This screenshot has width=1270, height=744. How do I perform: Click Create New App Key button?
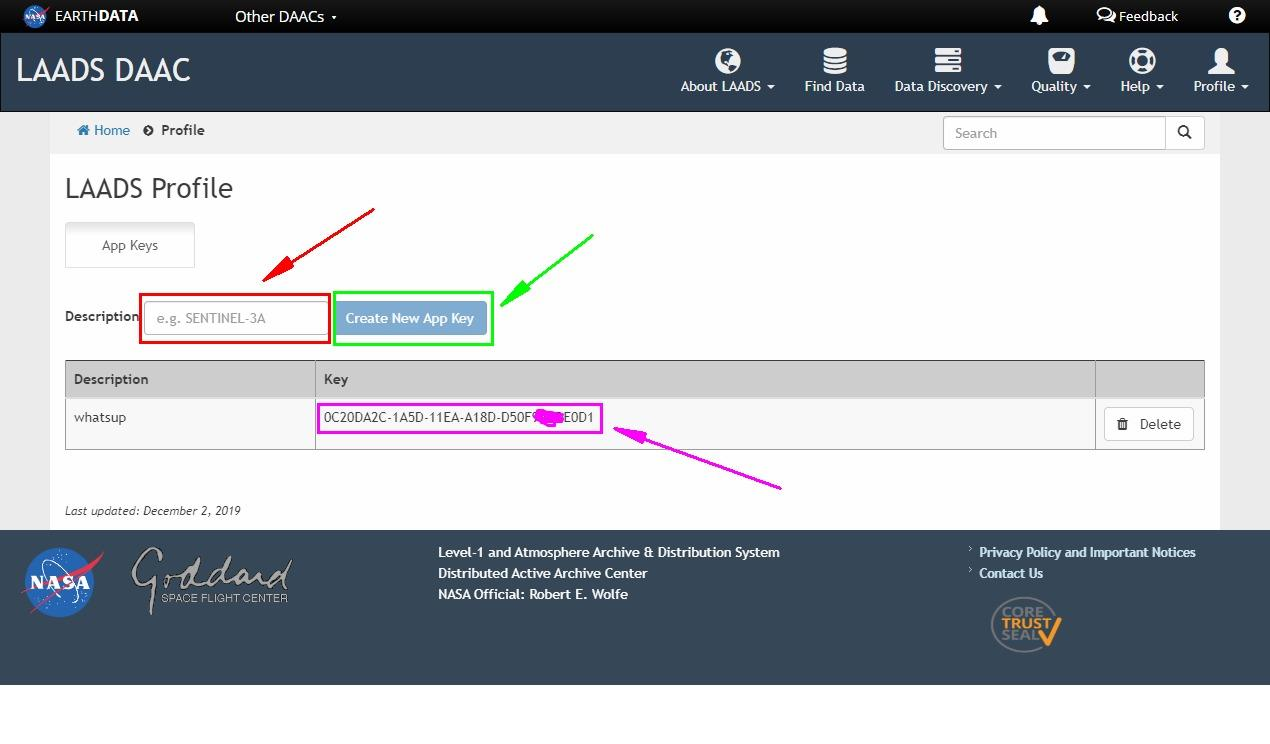click(x=410, y=318)
